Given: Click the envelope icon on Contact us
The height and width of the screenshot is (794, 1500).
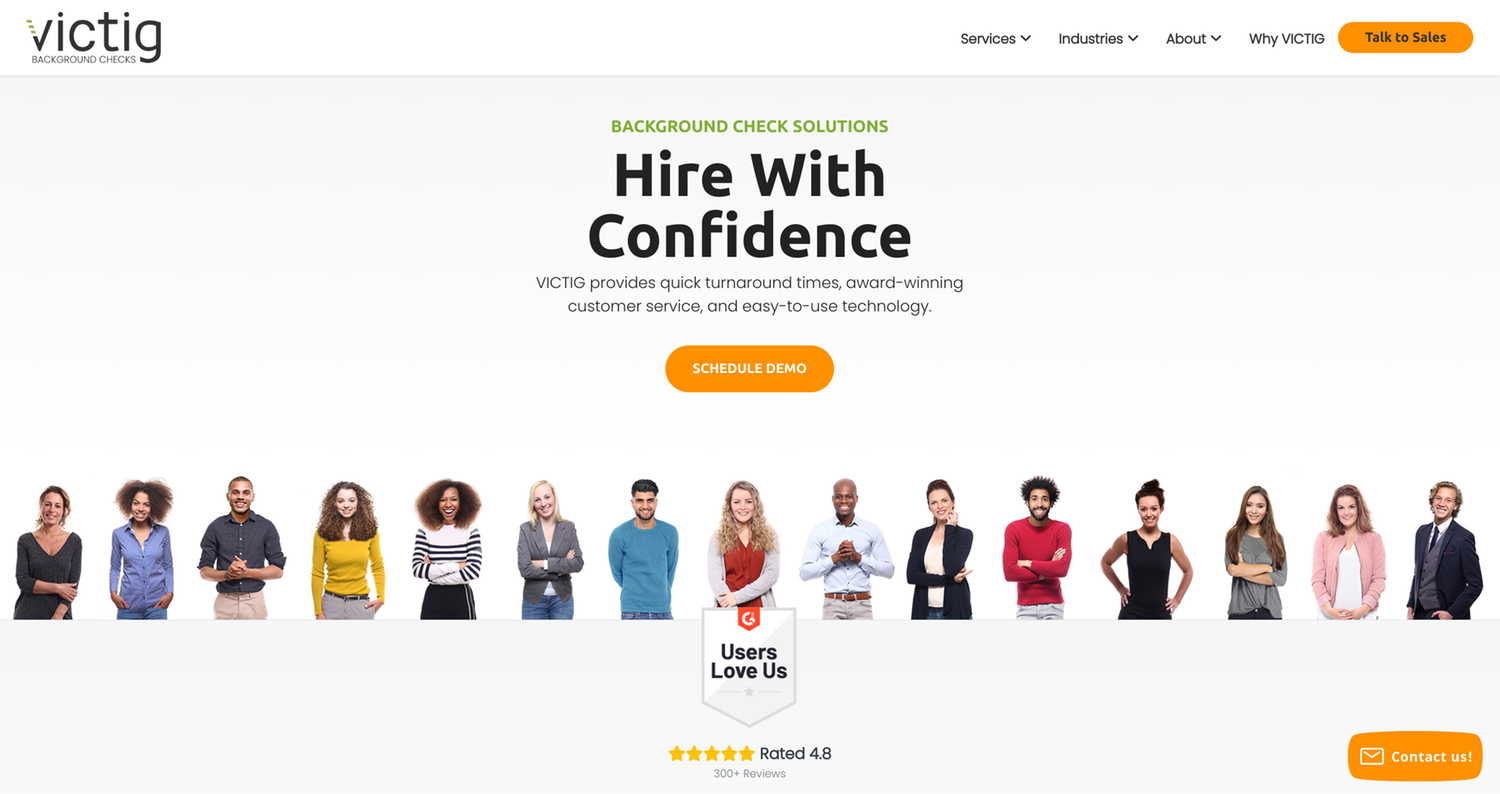Looking at the screenshot, I should click(1371, 756).
